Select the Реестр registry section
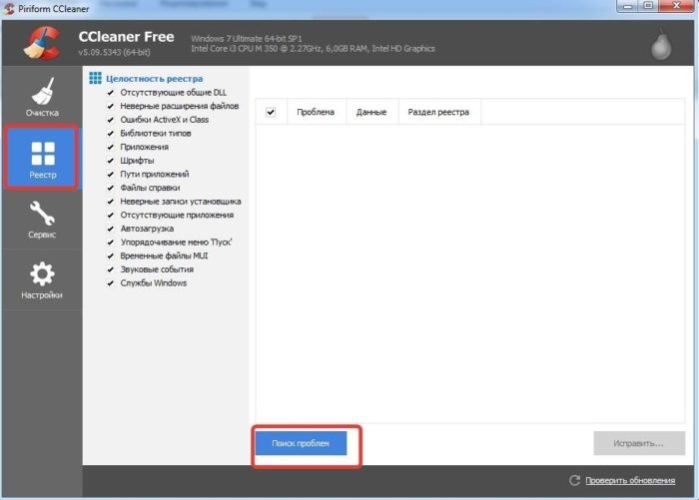 point(42,159)
